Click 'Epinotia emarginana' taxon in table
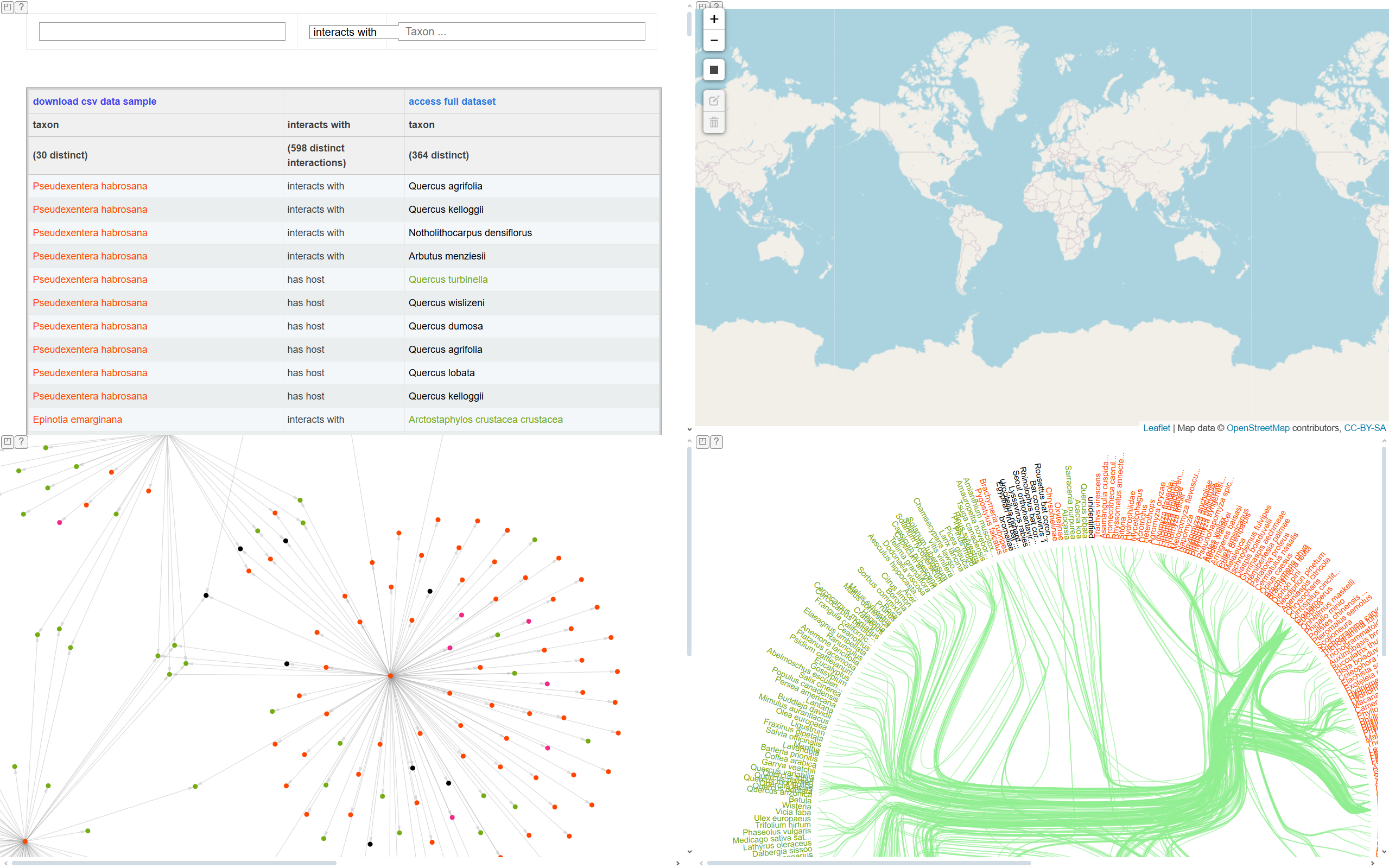1389x868 pixels. (78, 420)
